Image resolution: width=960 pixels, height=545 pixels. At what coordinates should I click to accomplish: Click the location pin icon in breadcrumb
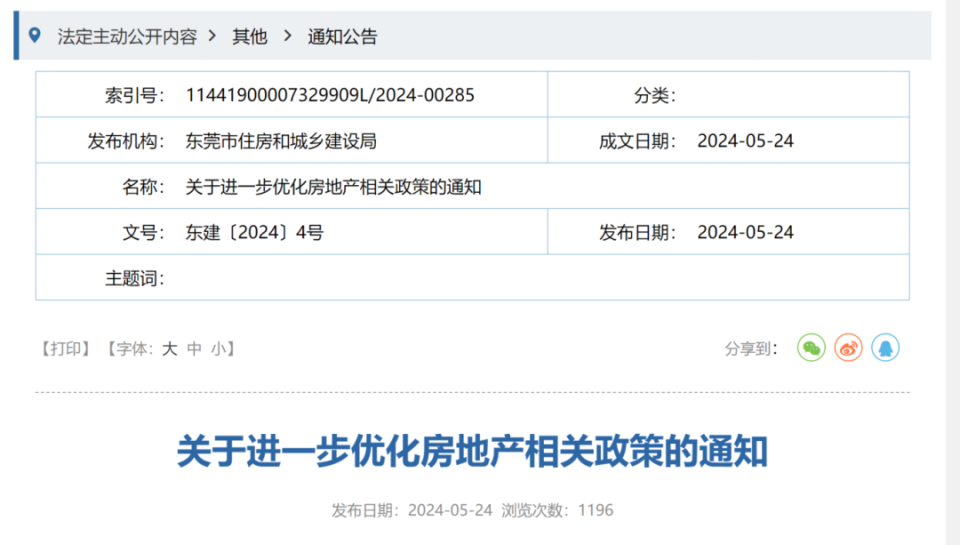pos(35,36)
